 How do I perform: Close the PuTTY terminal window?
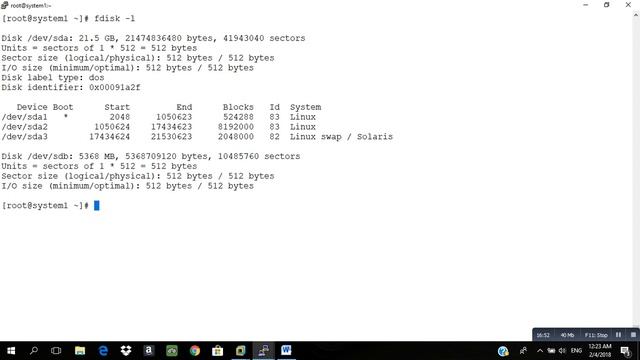pos(628,5)
